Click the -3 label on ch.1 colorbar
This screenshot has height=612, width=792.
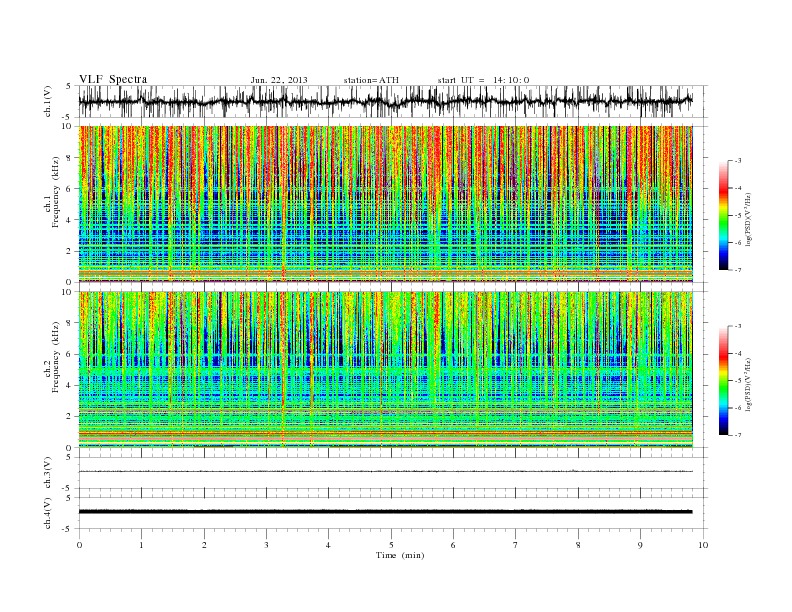pos(738,161)
